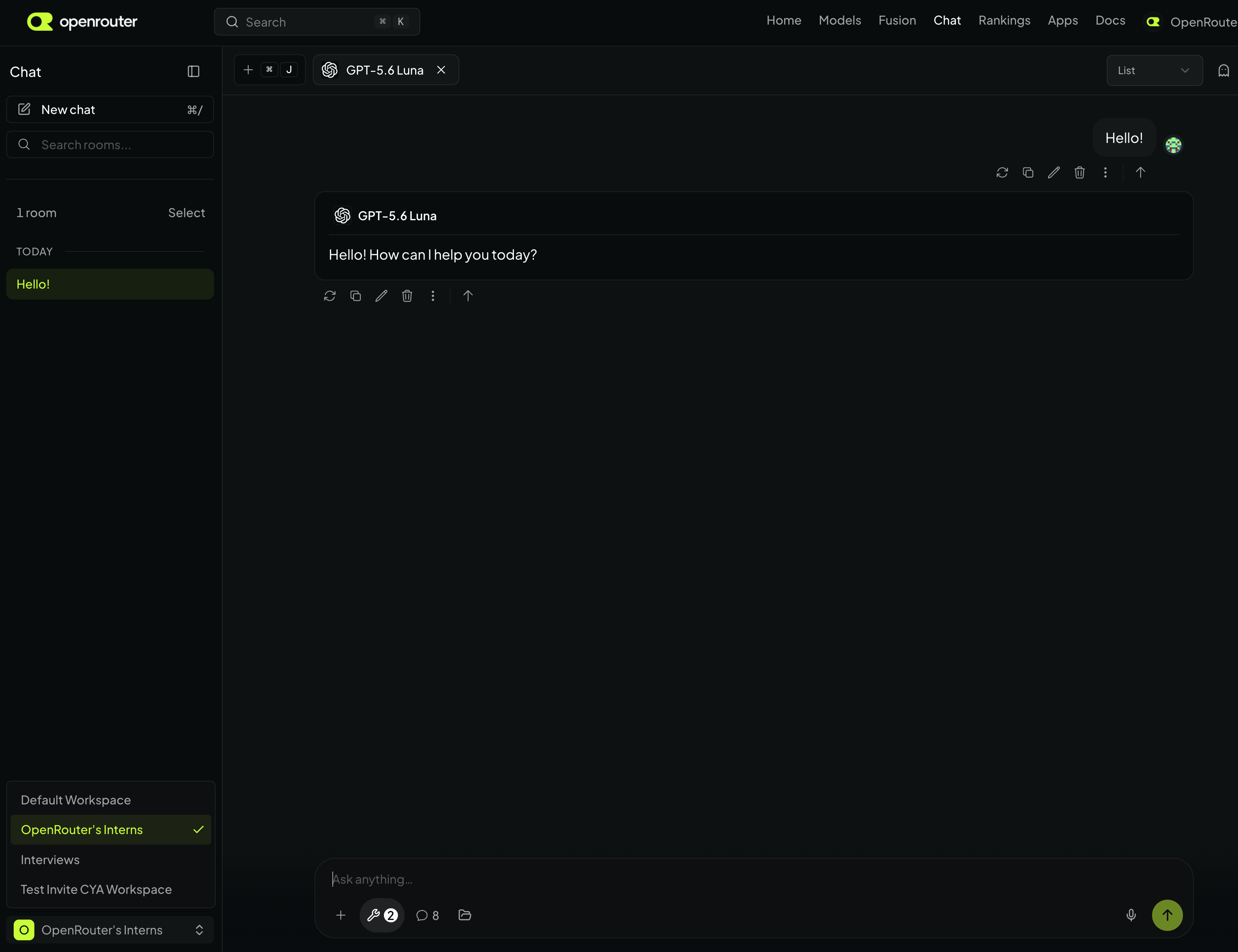Screen dimensions: 1238x952
Task: Send message with green arrow button
Action: tap(1167, 915)
